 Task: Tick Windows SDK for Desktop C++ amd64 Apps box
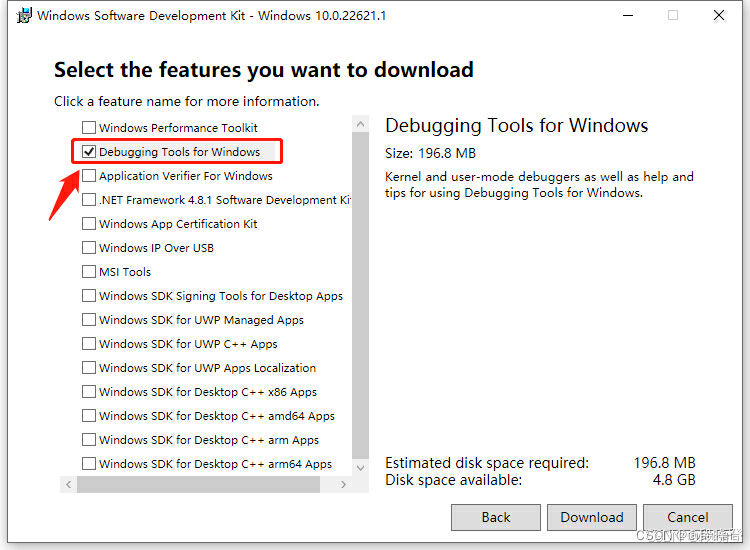tap(89, 416)
